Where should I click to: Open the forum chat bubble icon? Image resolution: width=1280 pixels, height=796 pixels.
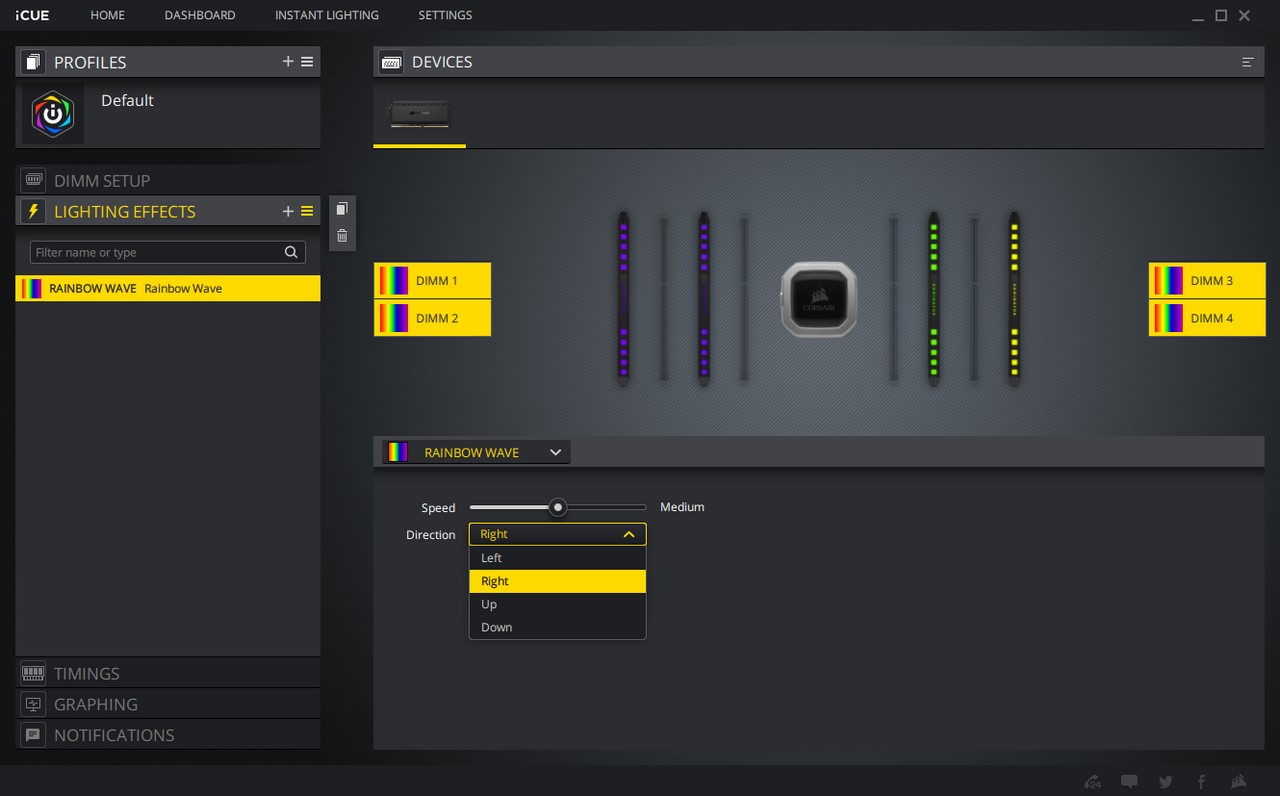click(1129, 782)
